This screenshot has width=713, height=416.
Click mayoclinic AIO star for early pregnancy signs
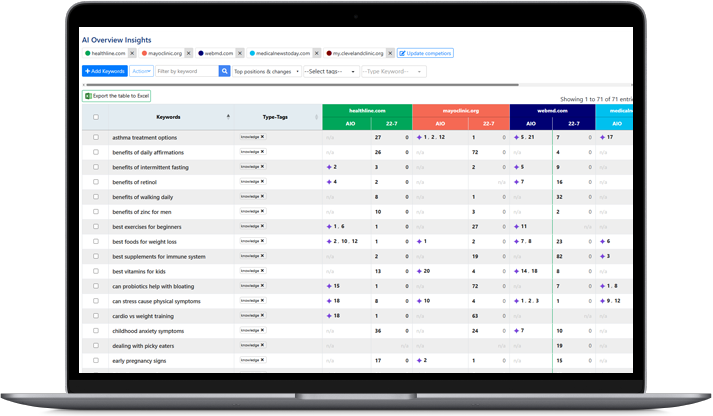tap(419, 360)
